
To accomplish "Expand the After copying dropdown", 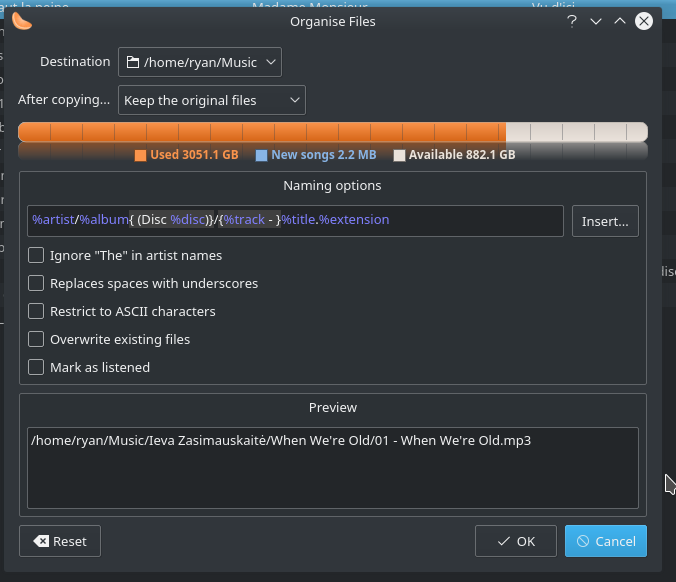I will pos(212,100).
